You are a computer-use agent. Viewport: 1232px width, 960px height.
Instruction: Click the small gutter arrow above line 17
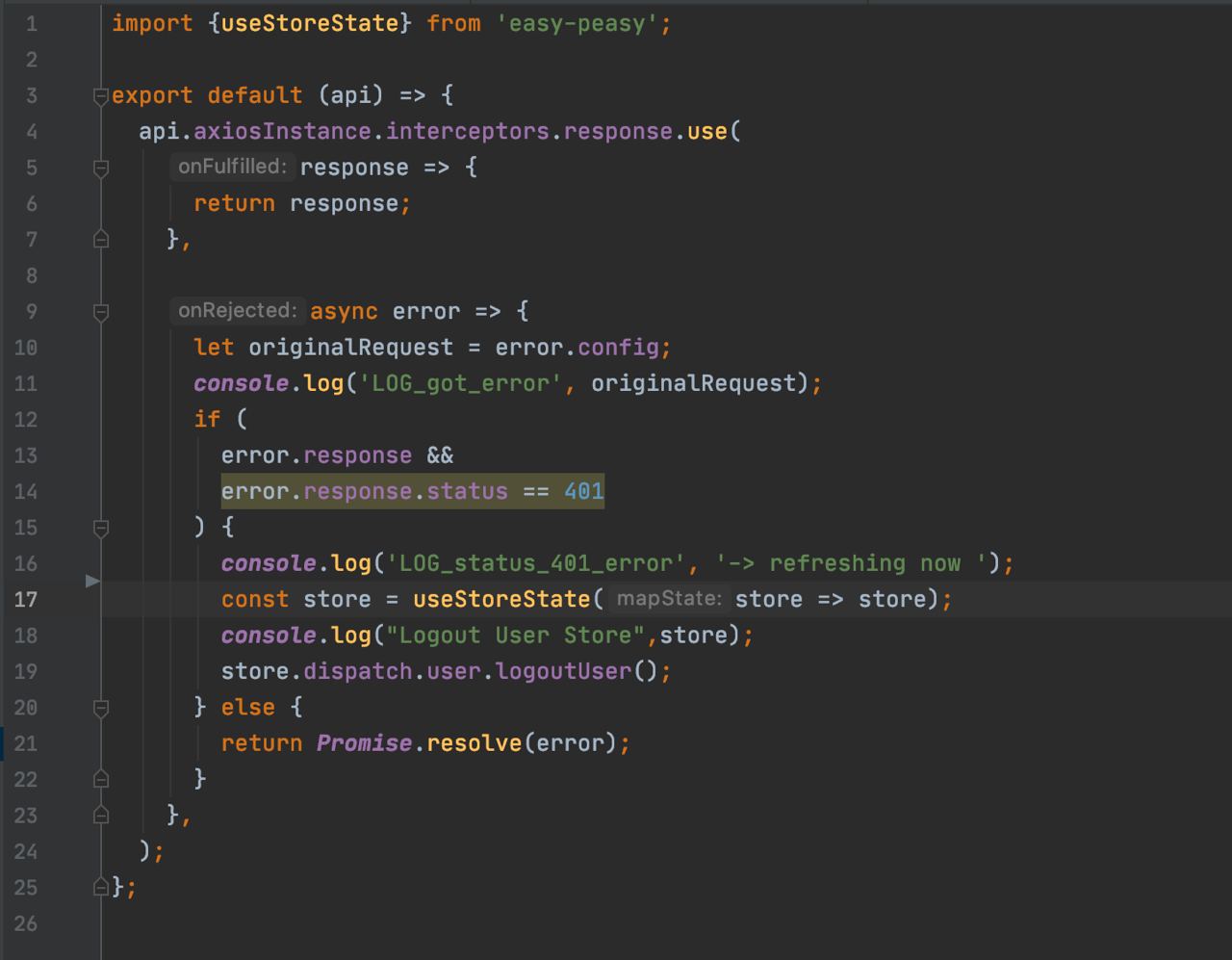click(x=92, y=581)
